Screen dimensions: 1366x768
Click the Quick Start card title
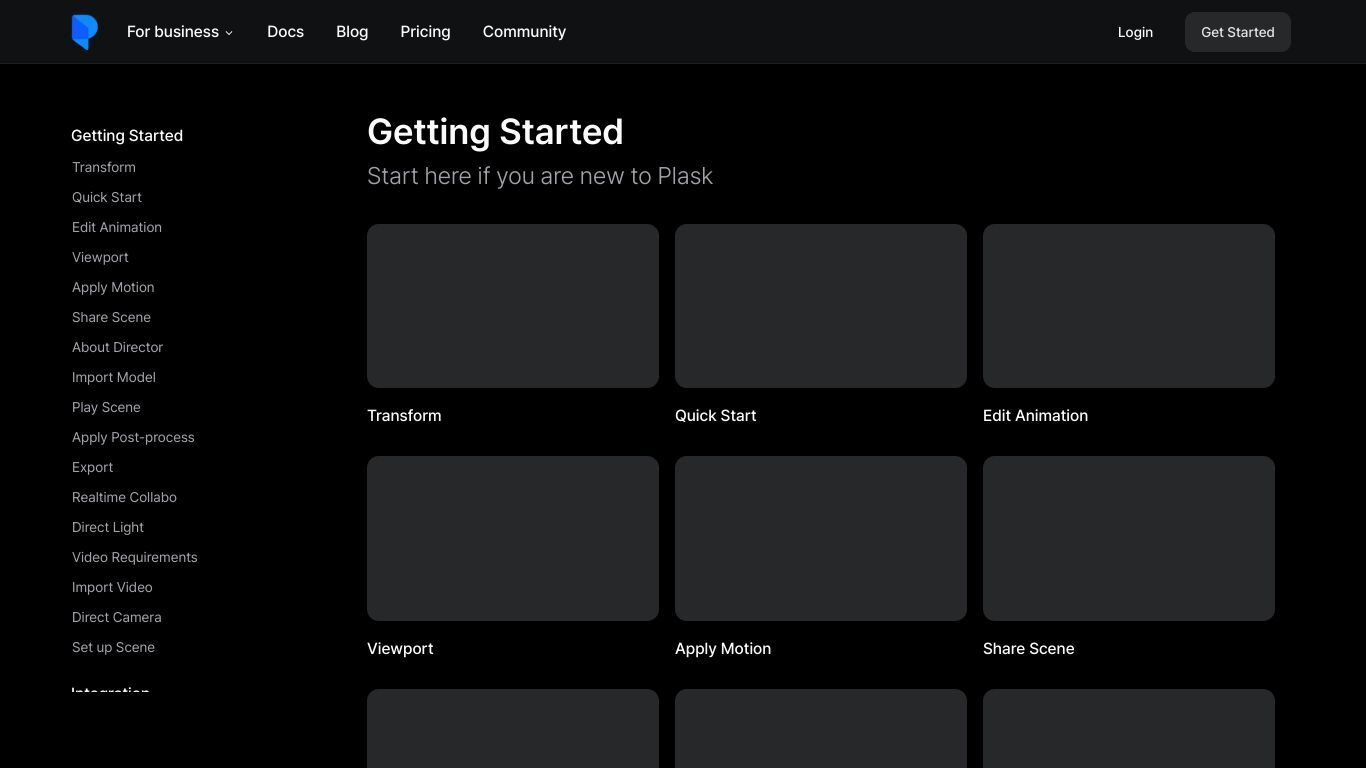pyautogui.click(x=716, y=415)
